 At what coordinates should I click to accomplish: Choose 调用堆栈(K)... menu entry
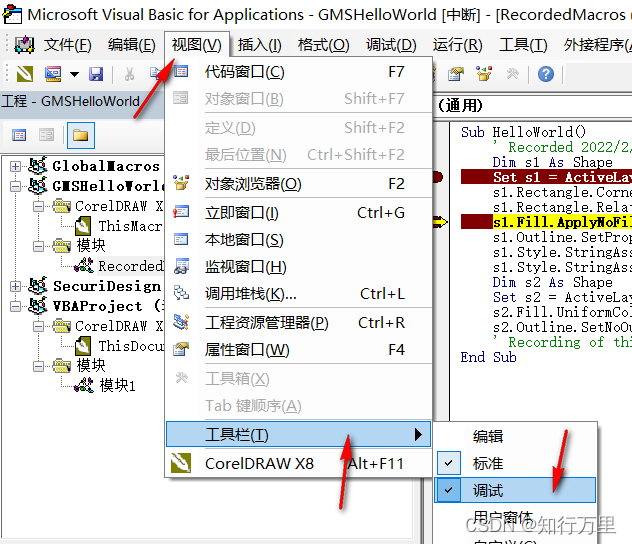(299, 294)
